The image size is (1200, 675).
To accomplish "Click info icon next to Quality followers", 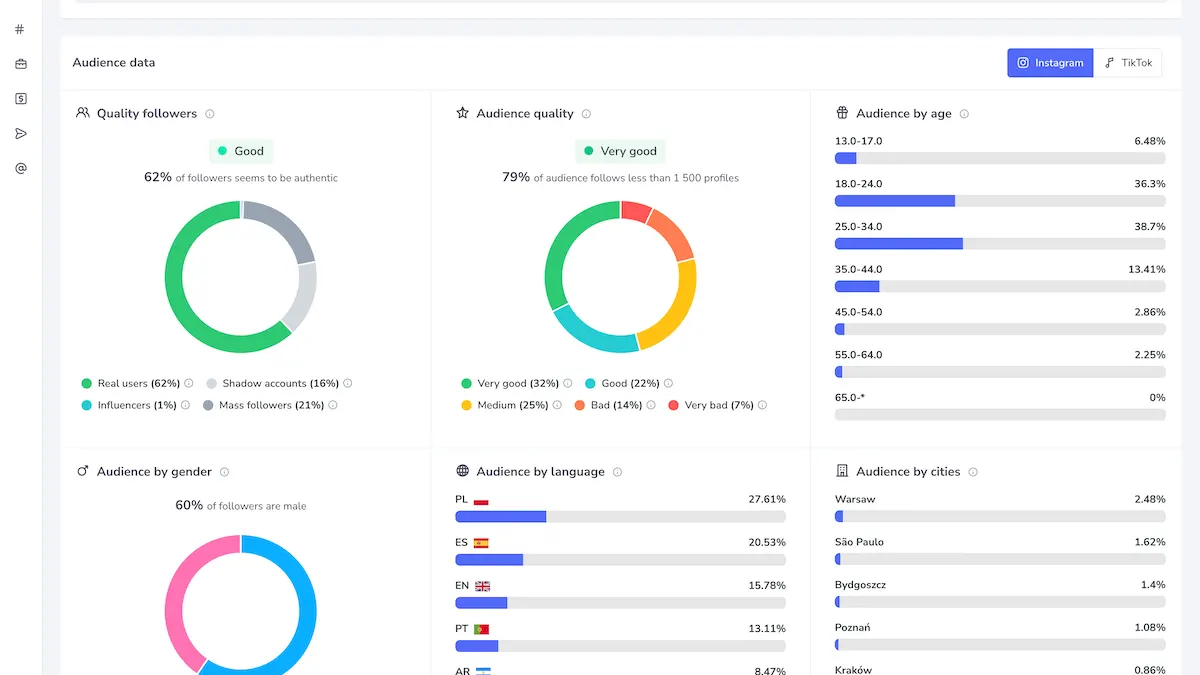I will pyautogui.click(x=210, y=114).
